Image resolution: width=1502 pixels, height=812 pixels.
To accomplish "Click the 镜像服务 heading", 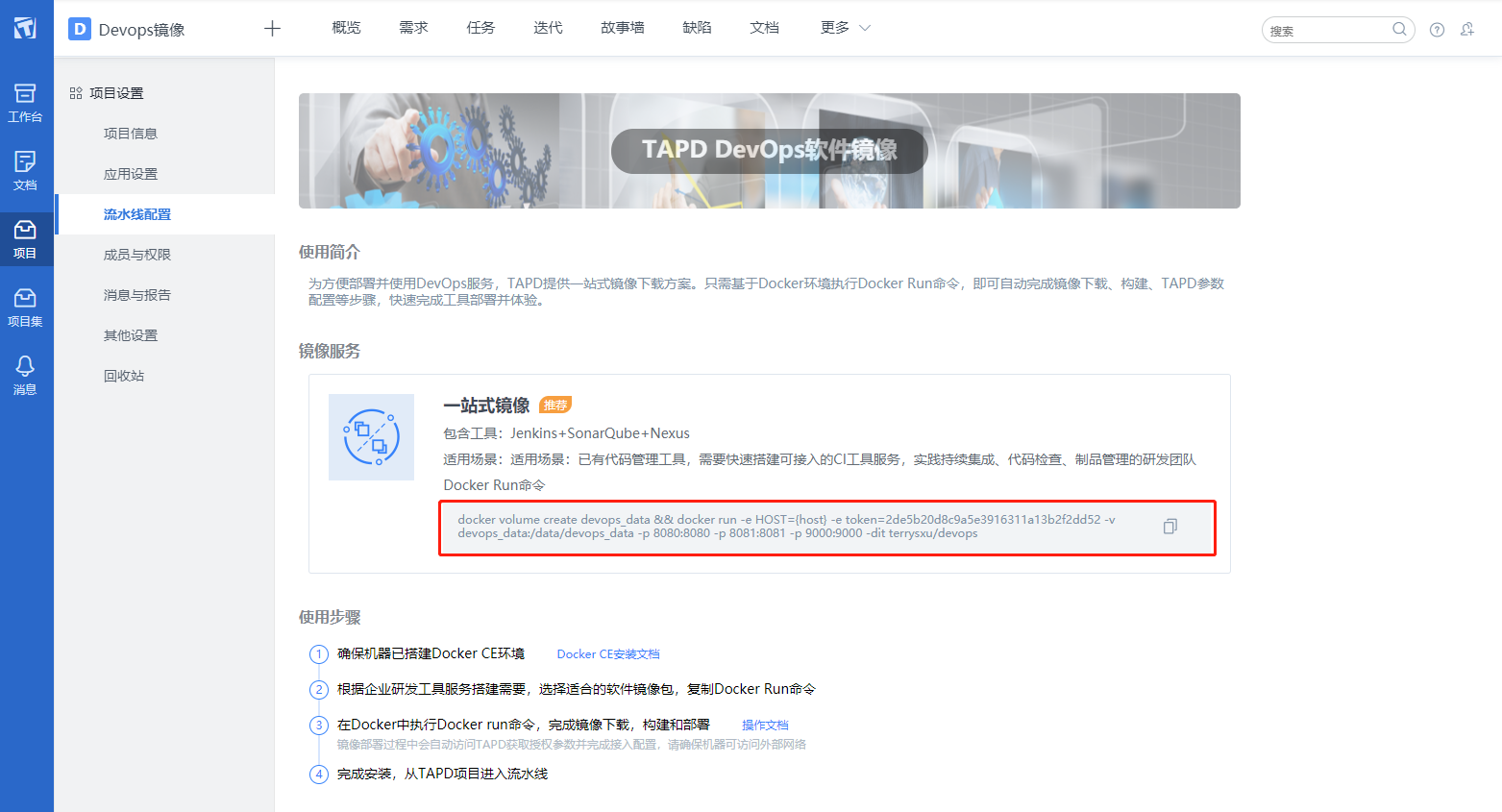I will tap(330, 351).
